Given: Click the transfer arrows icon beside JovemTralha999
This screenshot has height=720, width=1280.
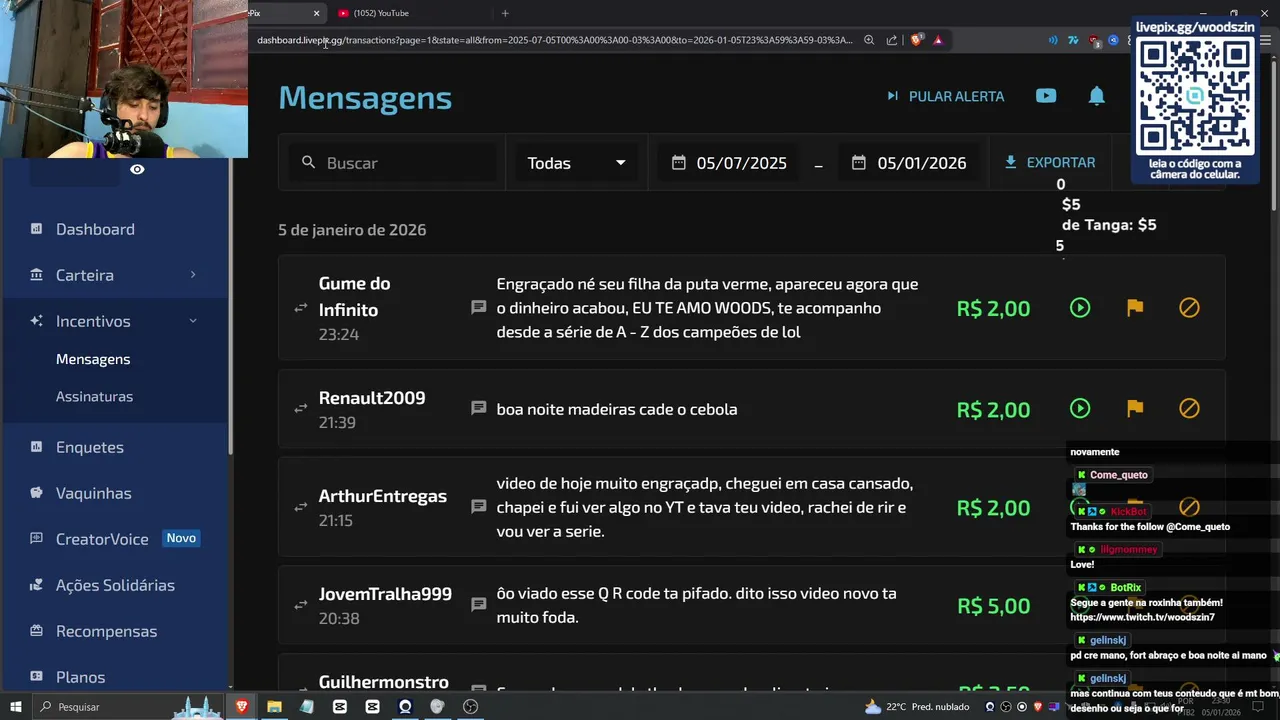Looking at the screenshot, I should pos(300,605).
